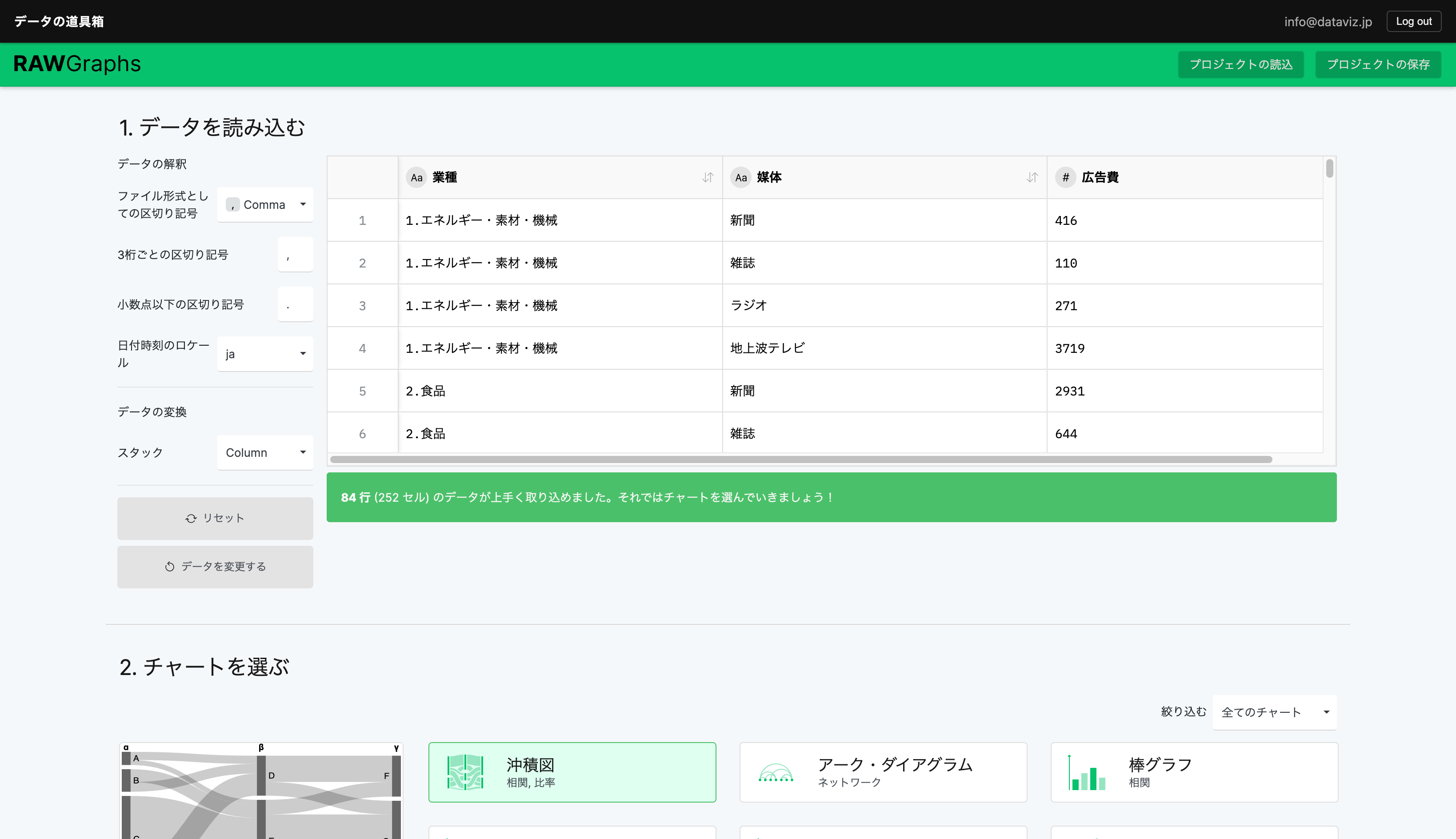Click the Aa data-type icon on 業種 header
The width and height of the screenshot is (1456, 839).
coord(416,177)
